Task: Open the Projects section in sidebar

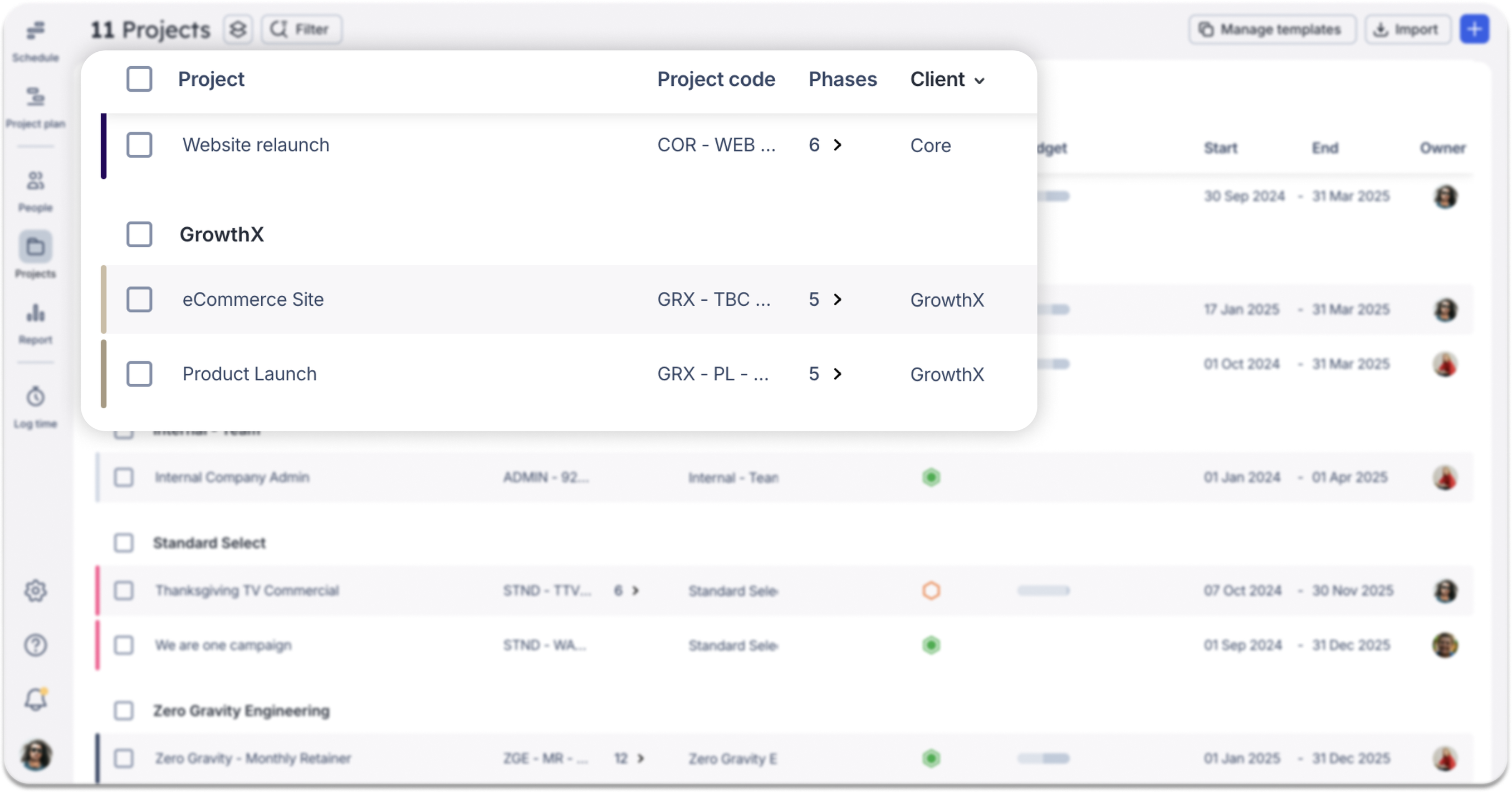Action: click(x=35, y=247)
